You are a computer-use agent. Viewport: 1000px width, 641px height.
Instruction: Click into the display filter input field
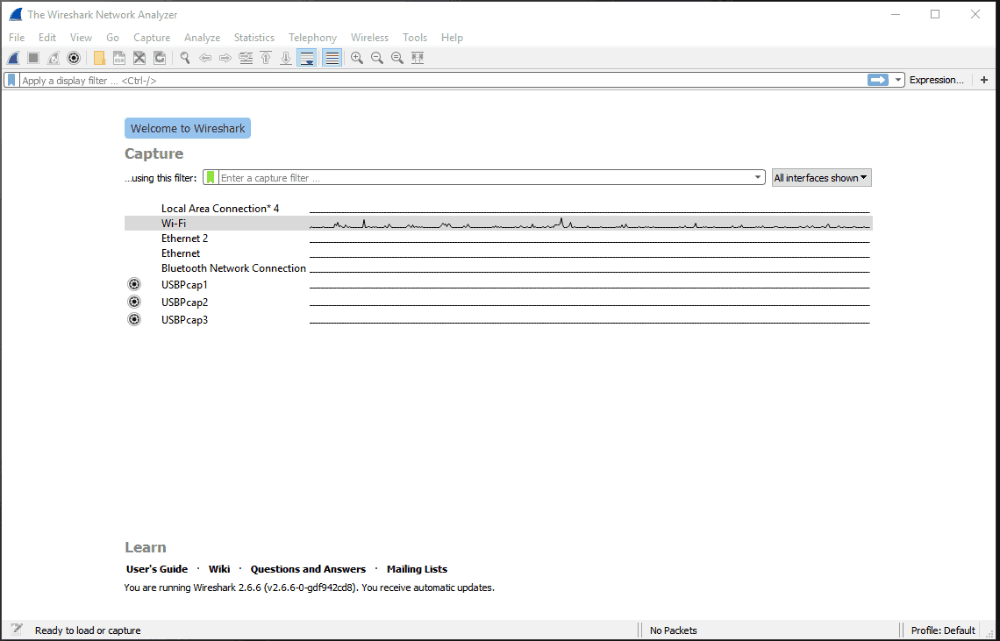443,80
